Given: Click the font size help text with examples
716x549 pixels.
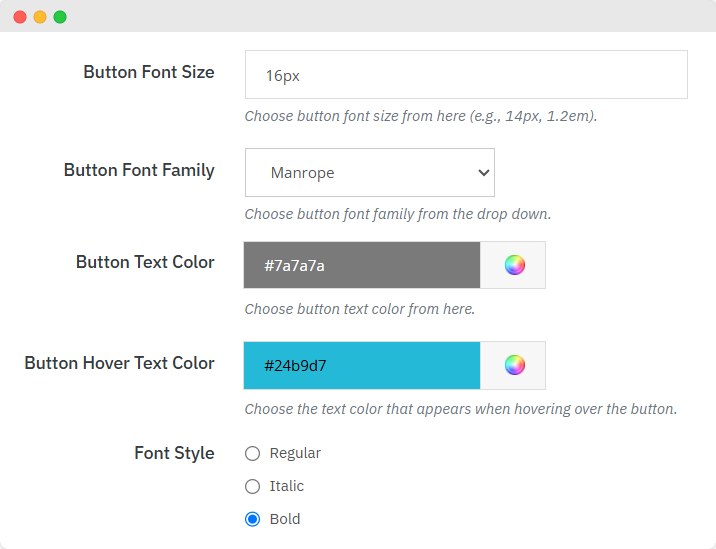Looking at the screenshot, I should 421,116.
